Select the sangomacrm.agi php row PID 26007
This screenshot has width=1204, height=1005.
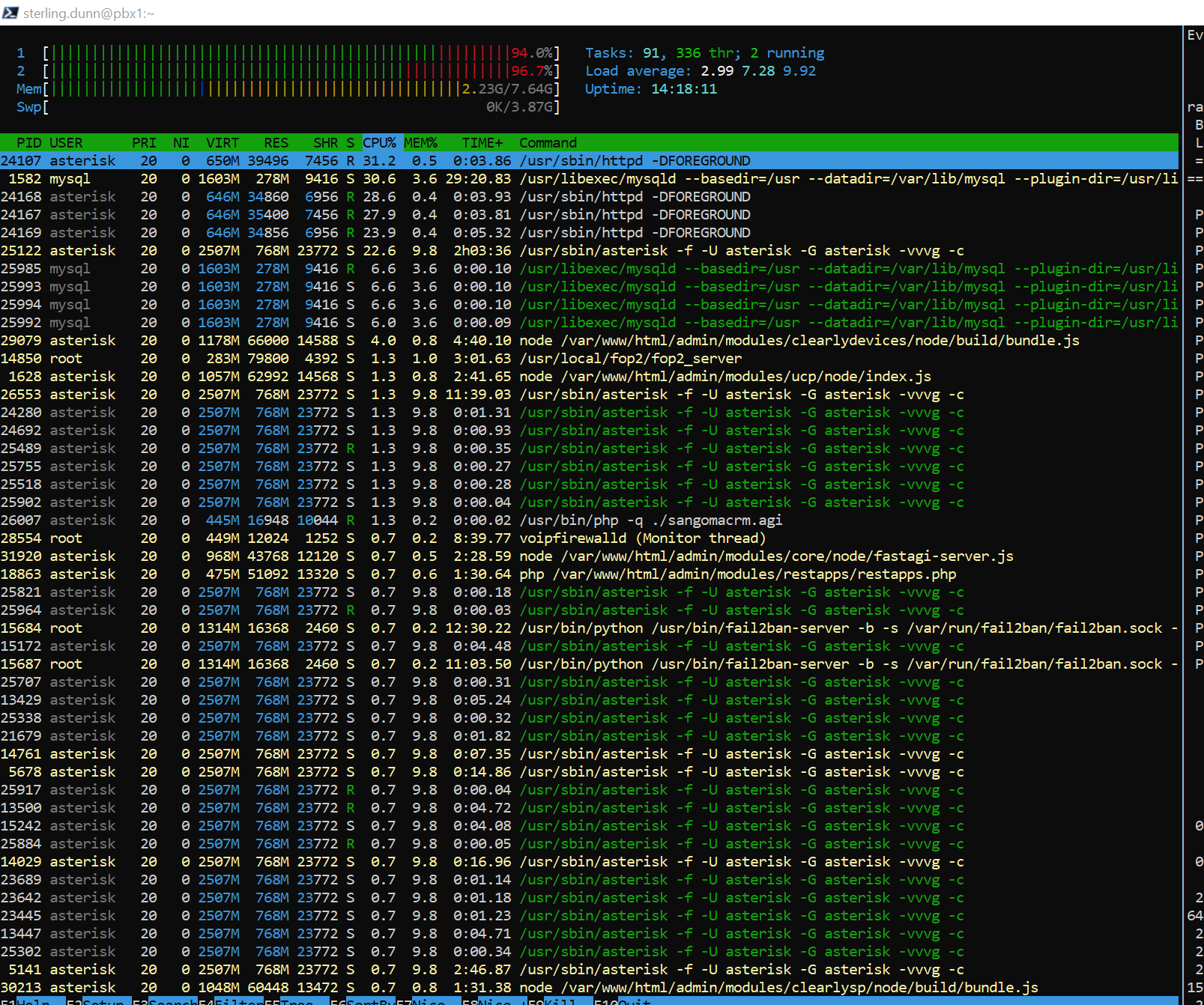(589, 520)
